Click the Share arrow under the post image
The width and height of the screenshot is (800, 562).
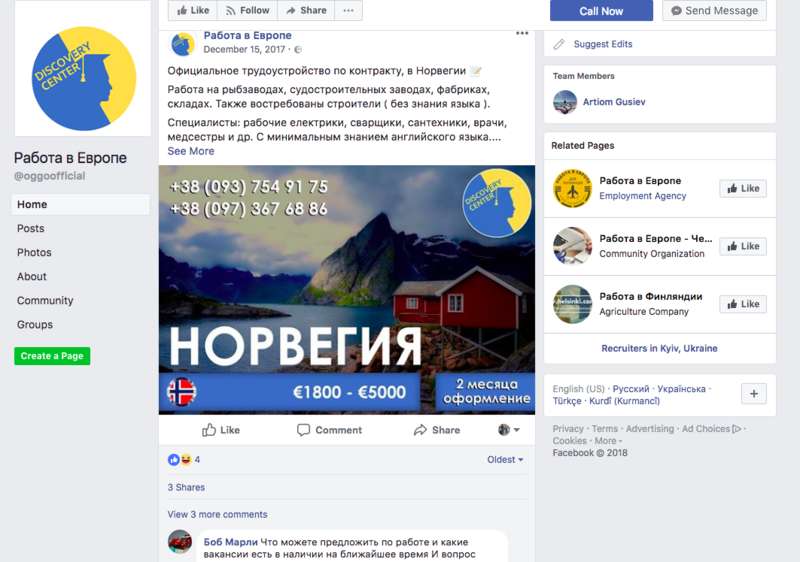pyautogui.click(x=420, y=430)
